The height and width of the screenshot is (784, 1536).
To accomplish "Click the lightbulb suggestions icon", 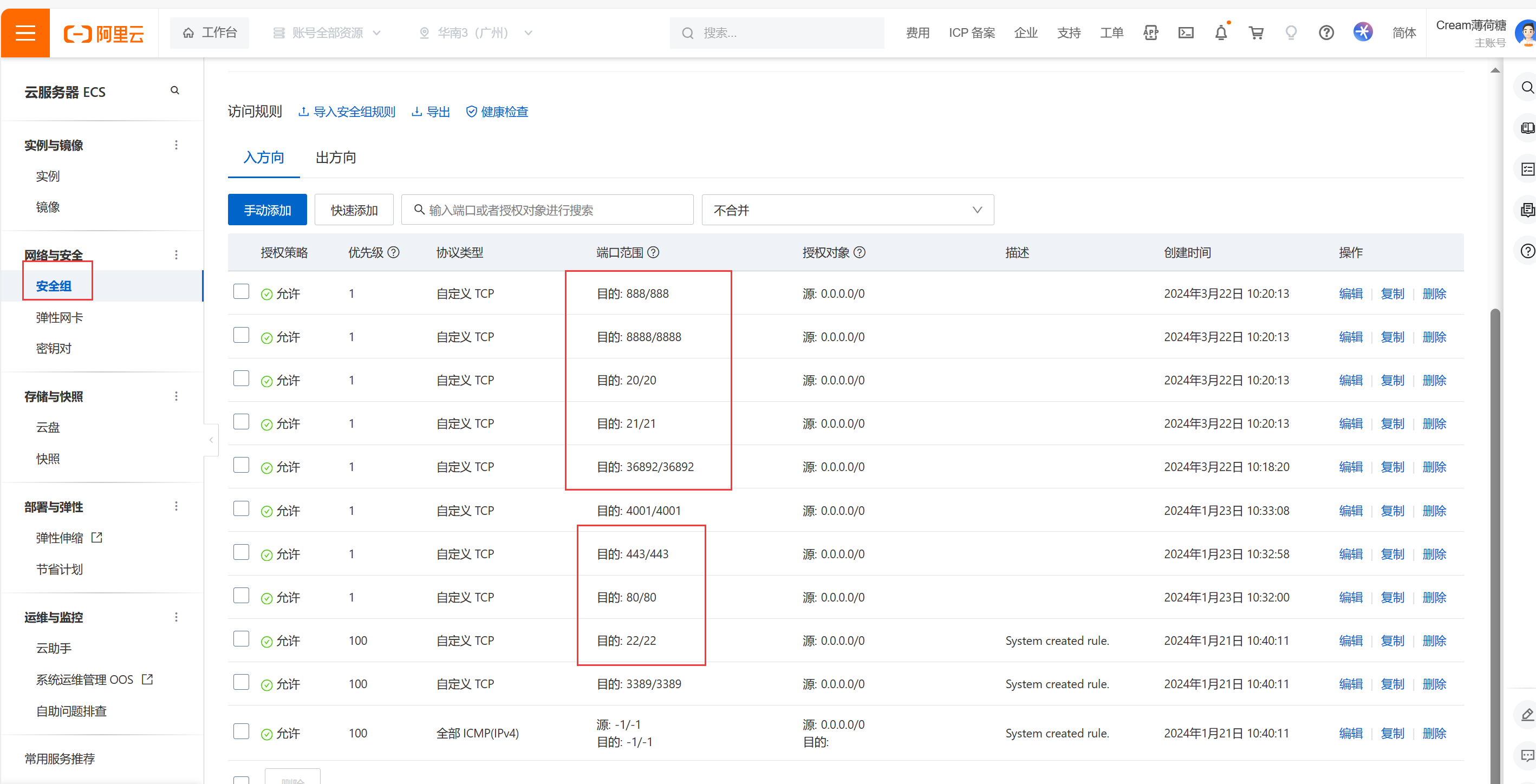I will (1290, 33).
